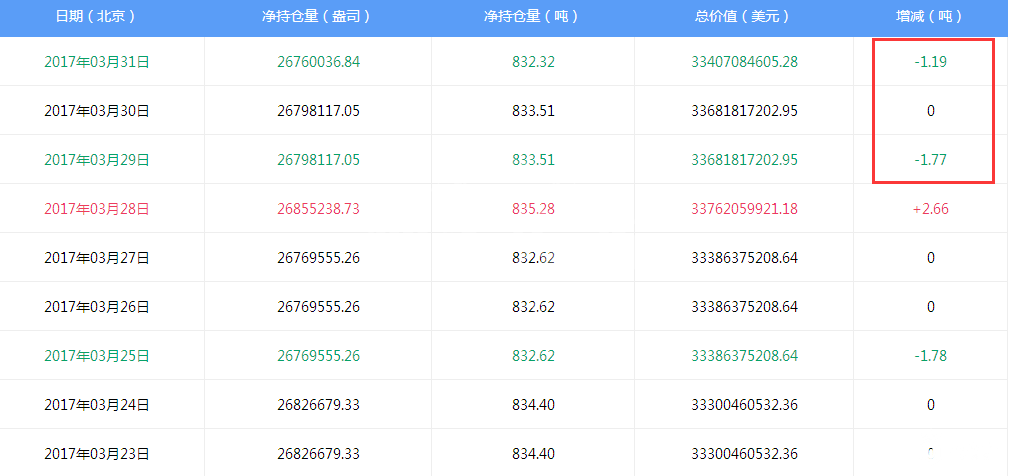Click the 0 change in the 03月26日 row
This screenshot has height=476, width=1011.
point(930,307)
